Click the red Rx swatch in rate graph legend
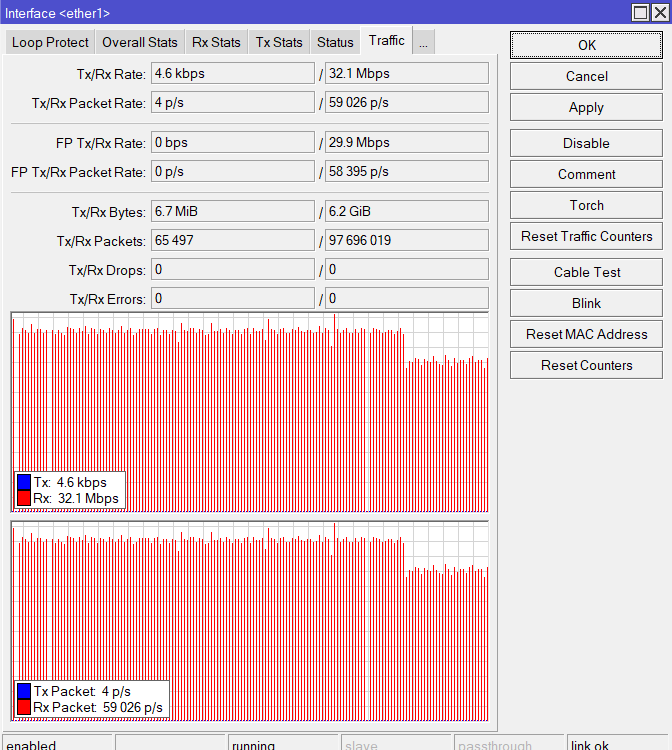 [x=24, y=498]
